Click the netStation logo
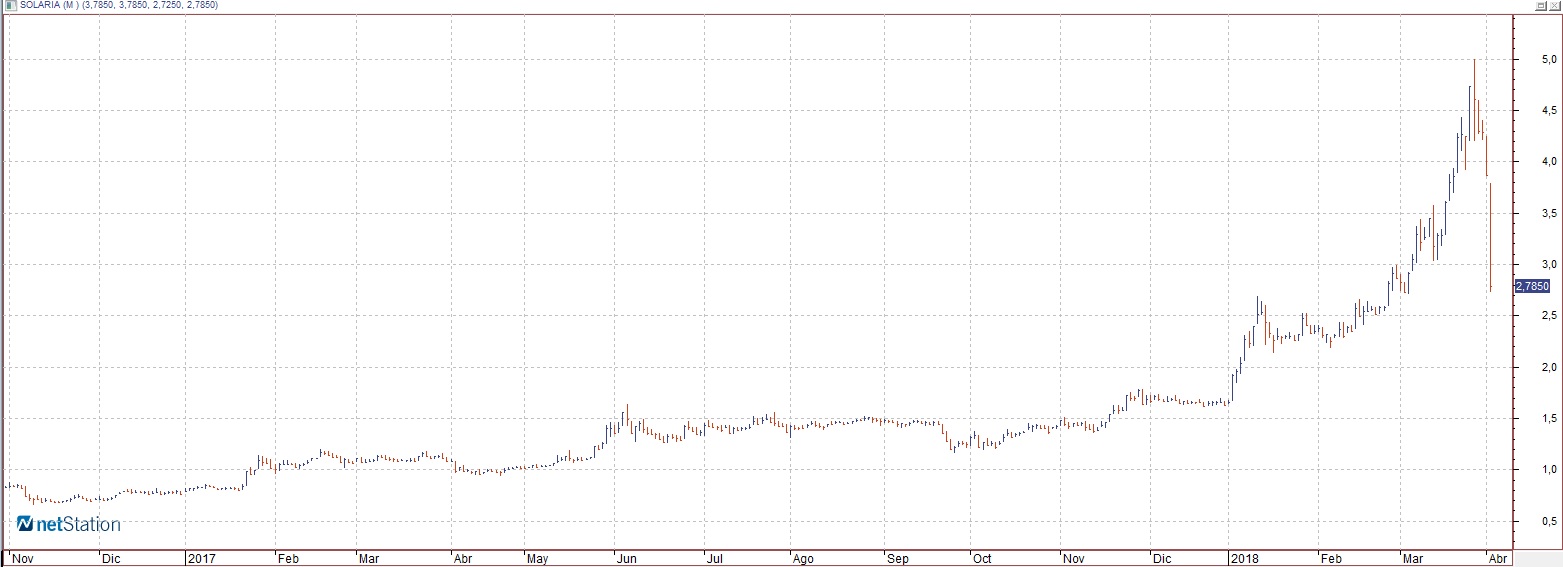Screen dimensions: 1563x567 tap(69, 524)
